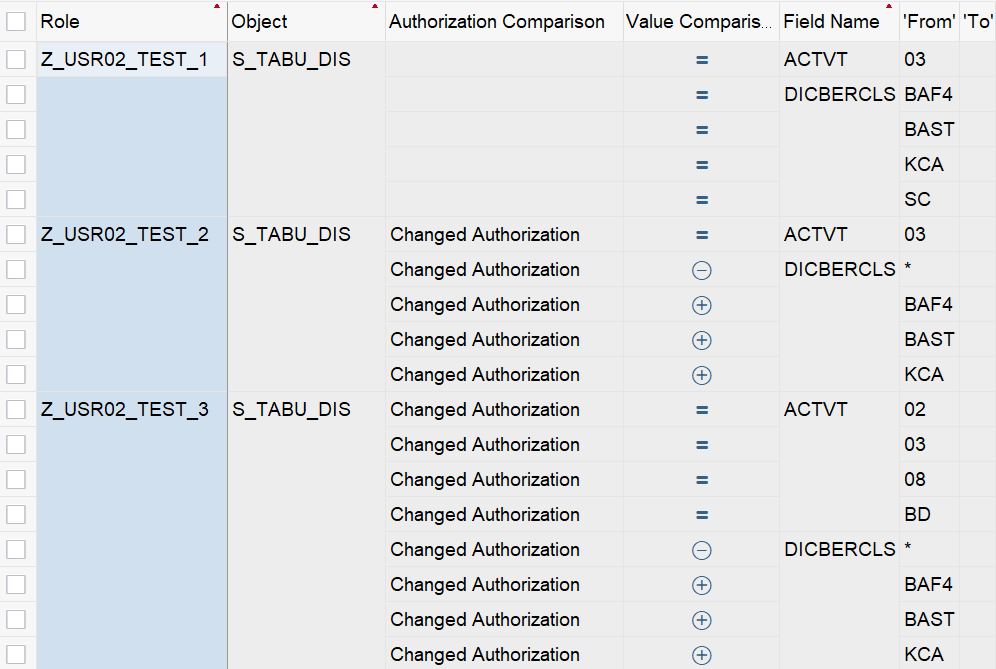This screenshot has width=996, height=669.
Task: Click the plus icon for Z_USR02_TEST_2 BAF4
Action: point(702,305)
